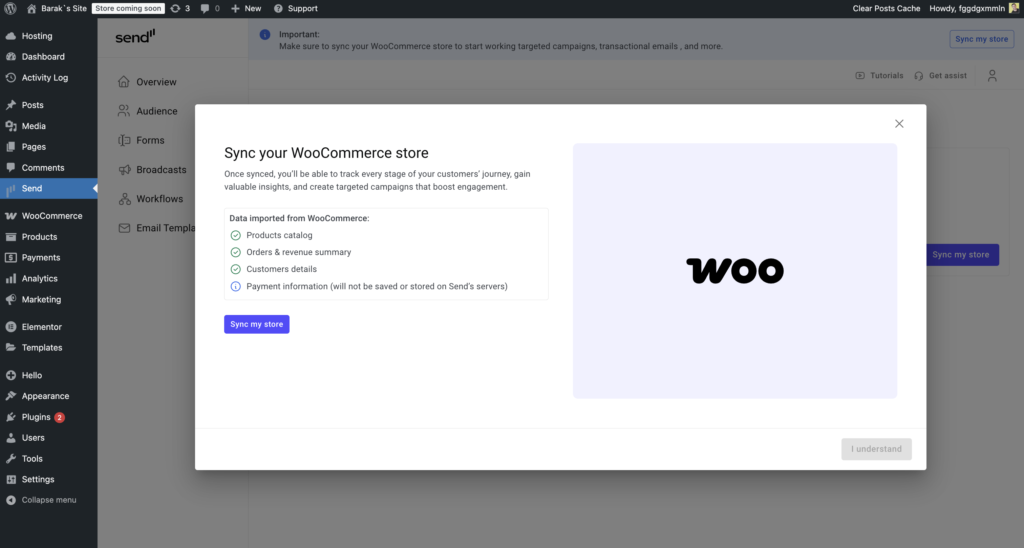Click the user profile icon in Send header
Image resolution: width=1024 pixels, height=548 pixels.
992,76
